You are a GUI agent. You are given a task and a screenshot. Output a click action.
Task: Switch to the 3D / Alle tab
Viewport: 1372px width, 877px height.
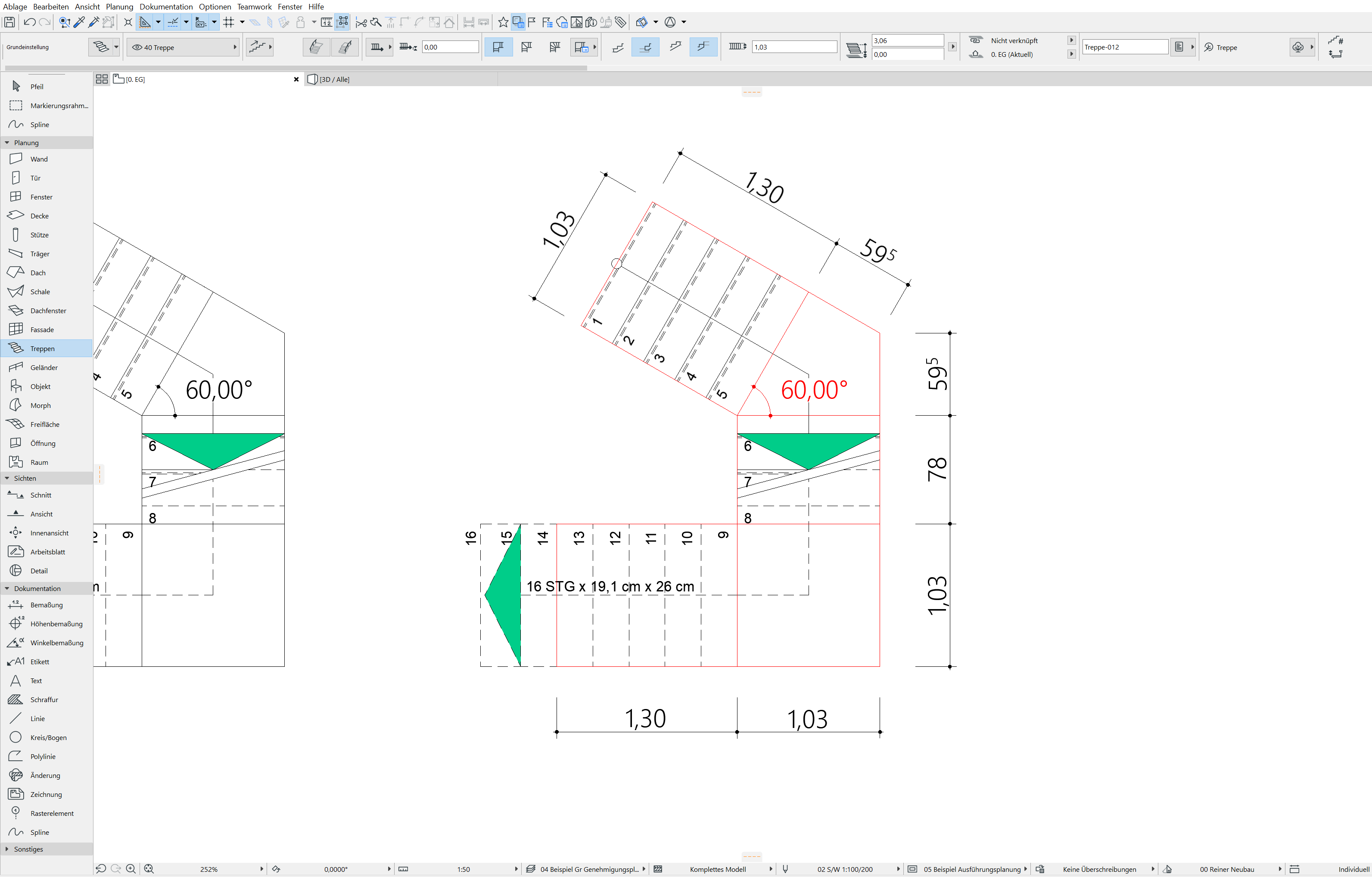[334, 79]
